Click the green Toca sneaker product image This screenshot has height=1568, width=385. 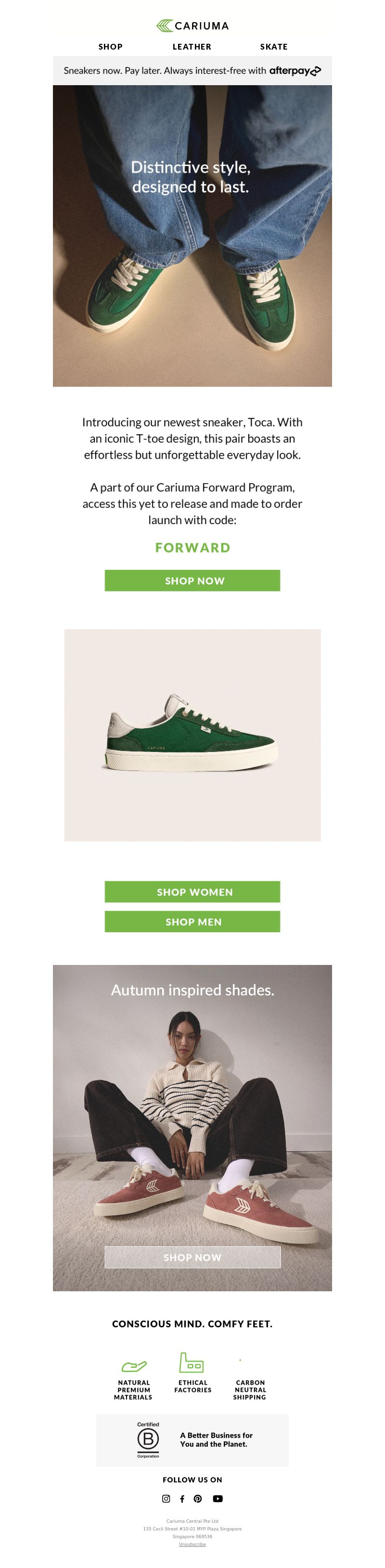click(192, 735)
